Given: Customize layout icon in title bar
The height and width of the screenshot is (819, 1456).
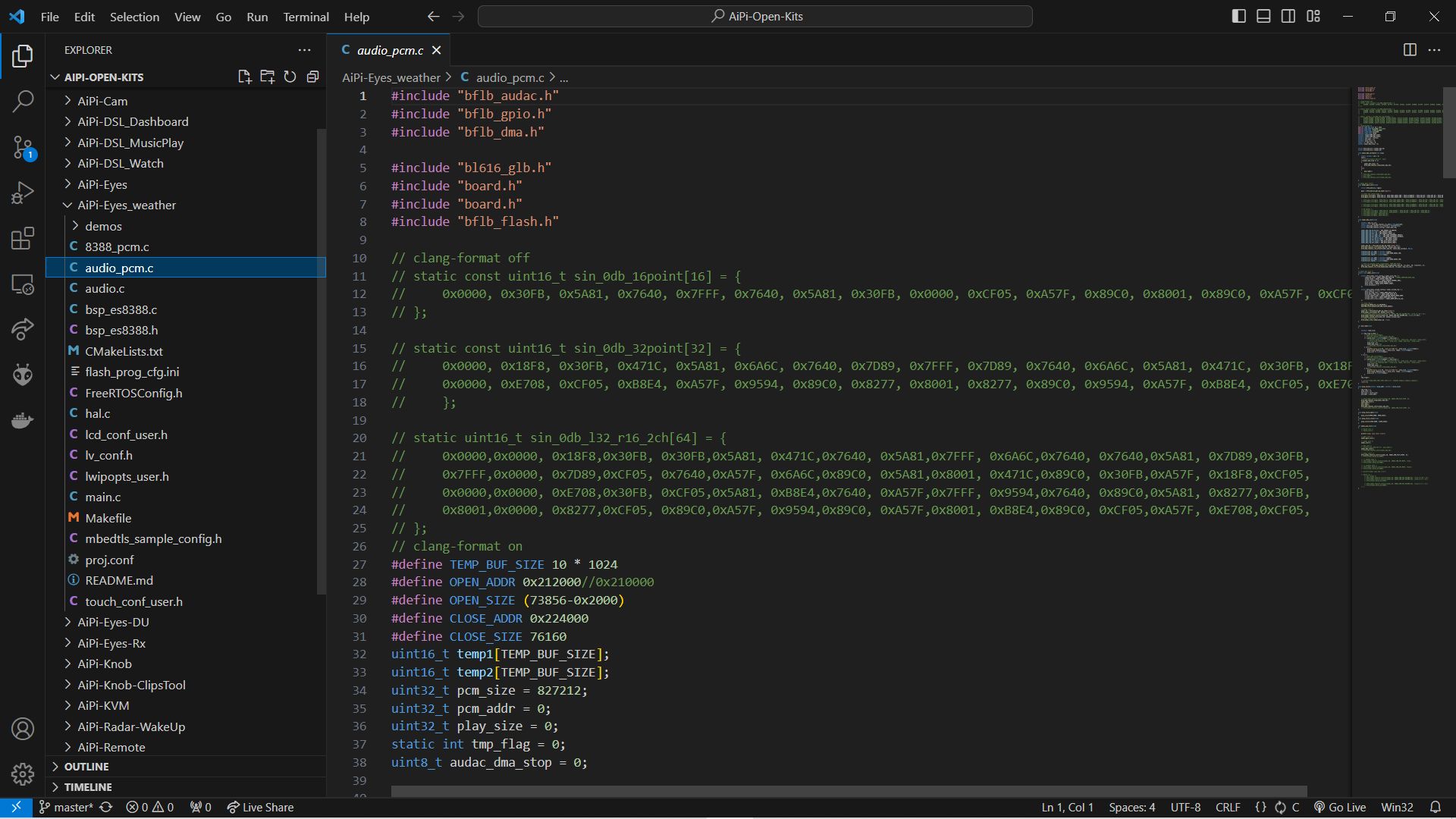Looking at the screenshot, I should 1313,16.
